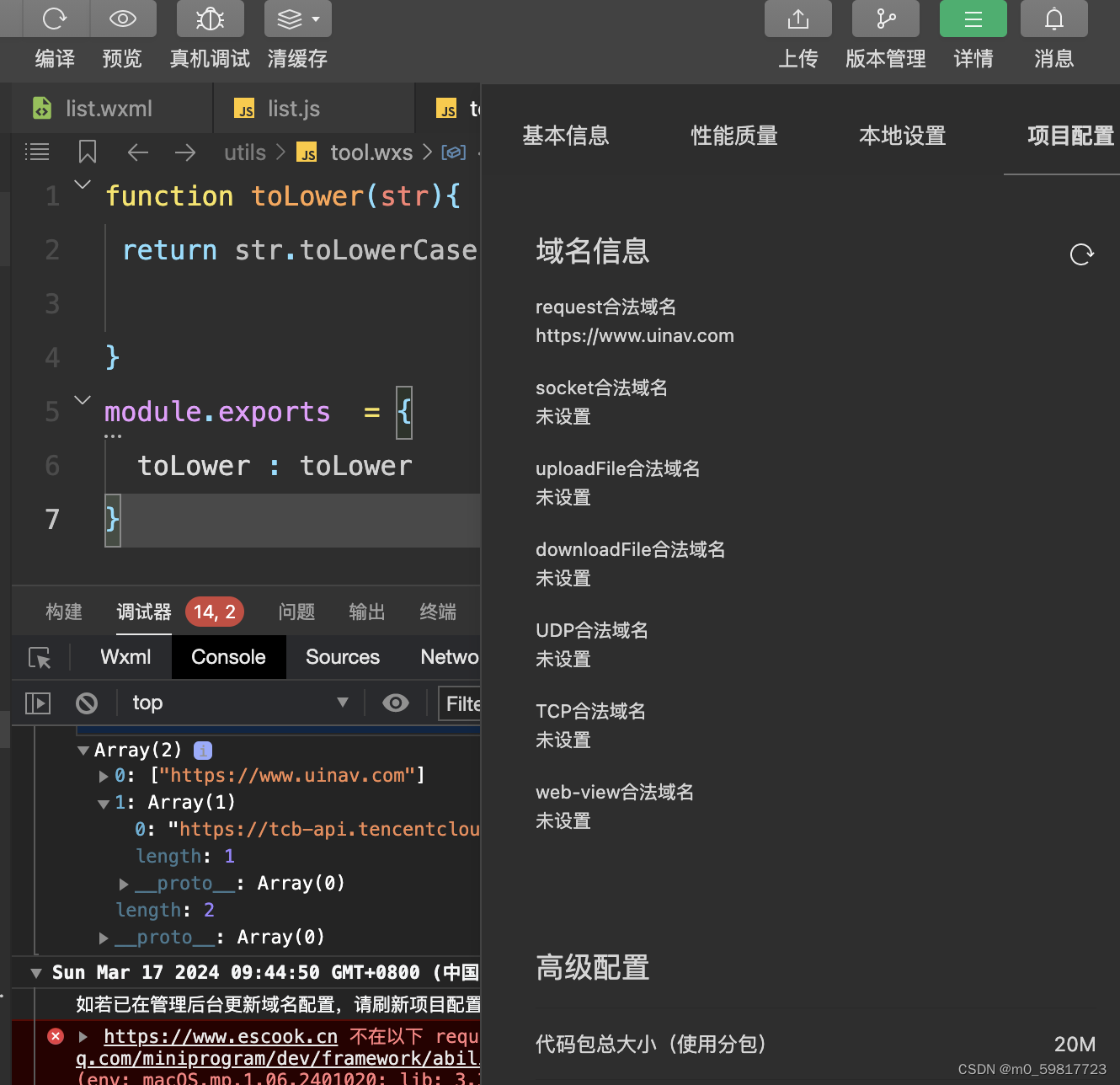1120x1085 pixels.
Task: Collapse the module.exports block at line 5
Action: pos(83,399)
